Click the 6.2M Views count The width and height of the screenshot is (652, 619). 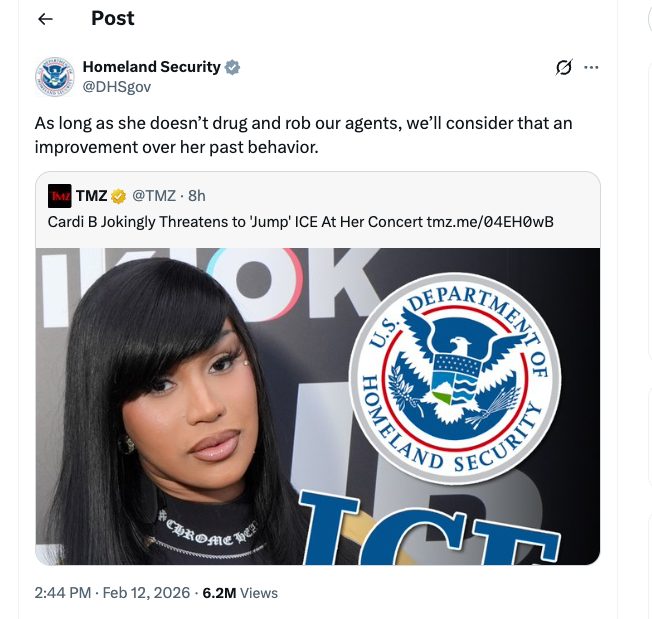(240, 593)
